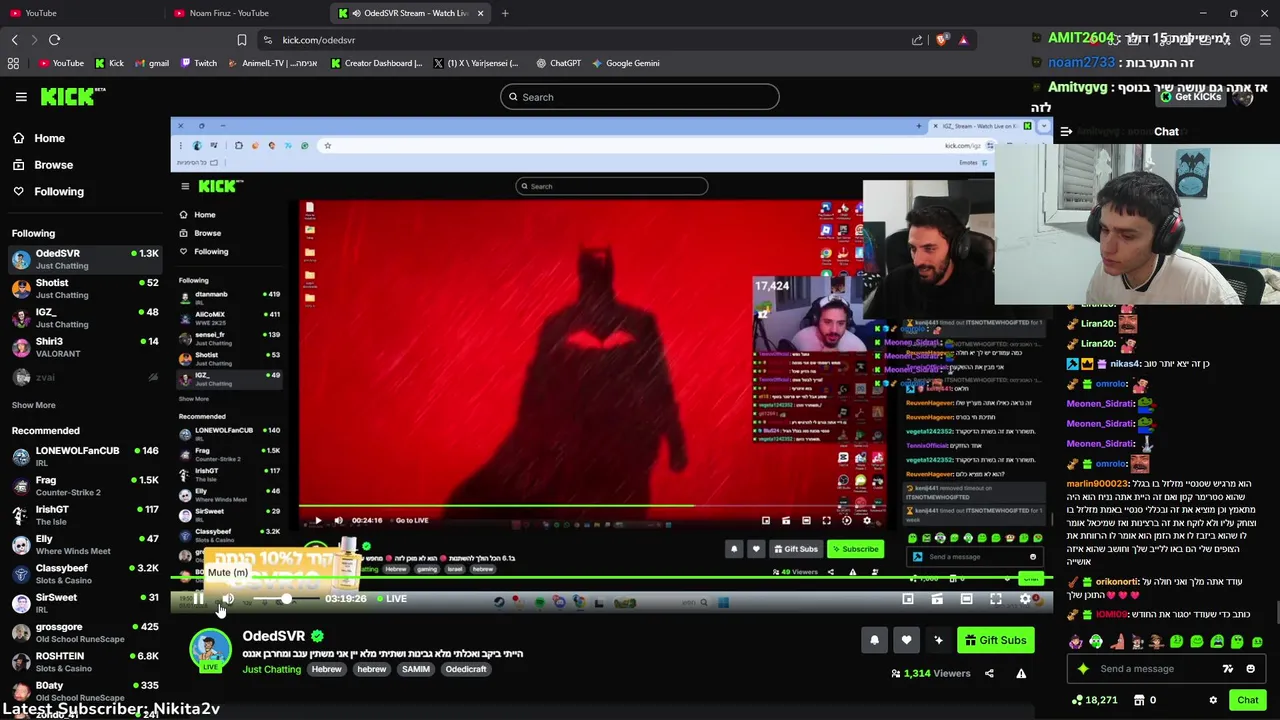
Task: Open the Creator Dashboard bookmark
Action: tap(377, 63)
